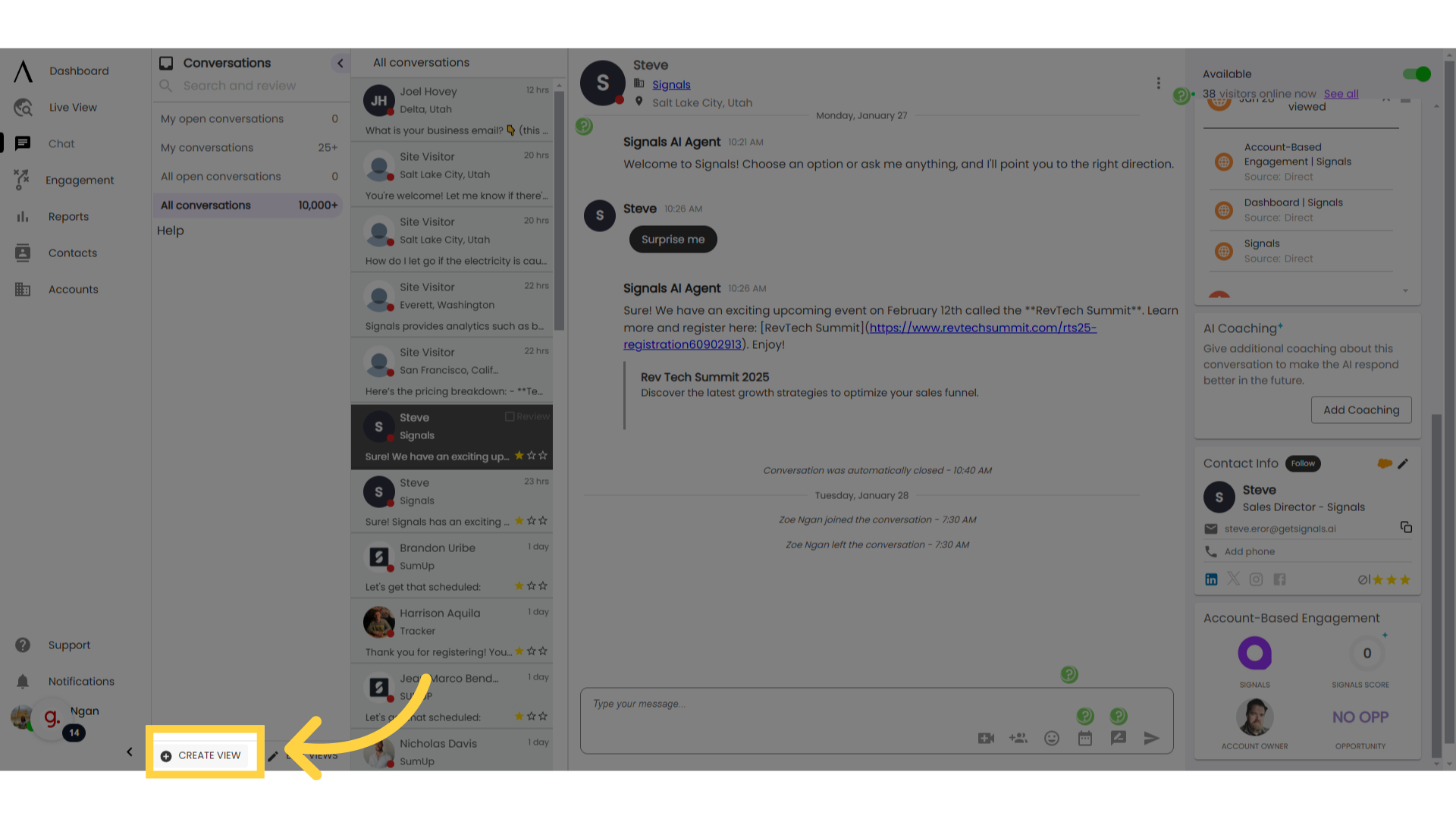This screenshot has height=819, width=1456.
Task: Click the emoji picker icon in message bar
Action: [x=1052, y=738]
